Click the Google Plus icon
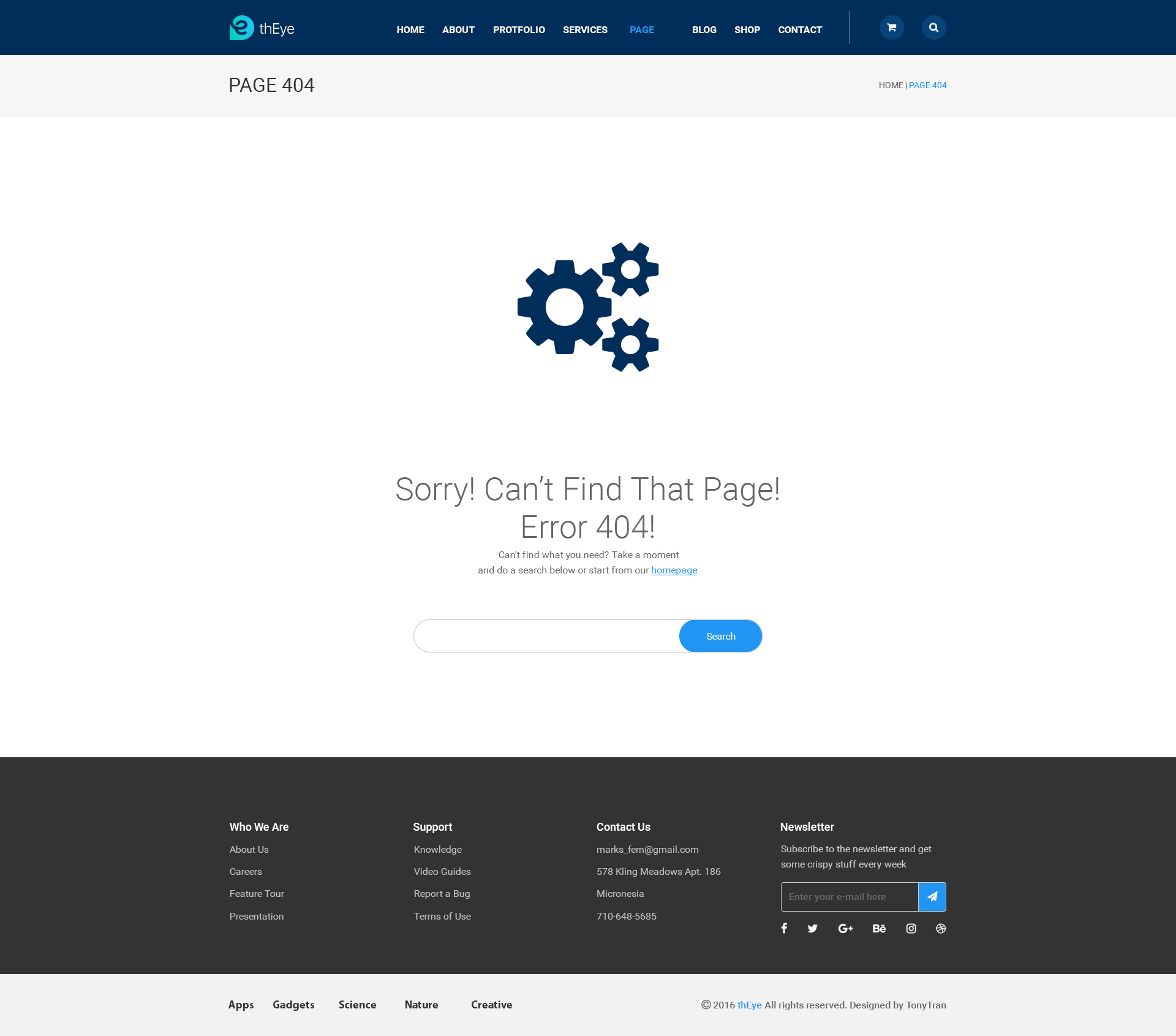This screenshot has height=1036, width=1176. pos(845,928)
